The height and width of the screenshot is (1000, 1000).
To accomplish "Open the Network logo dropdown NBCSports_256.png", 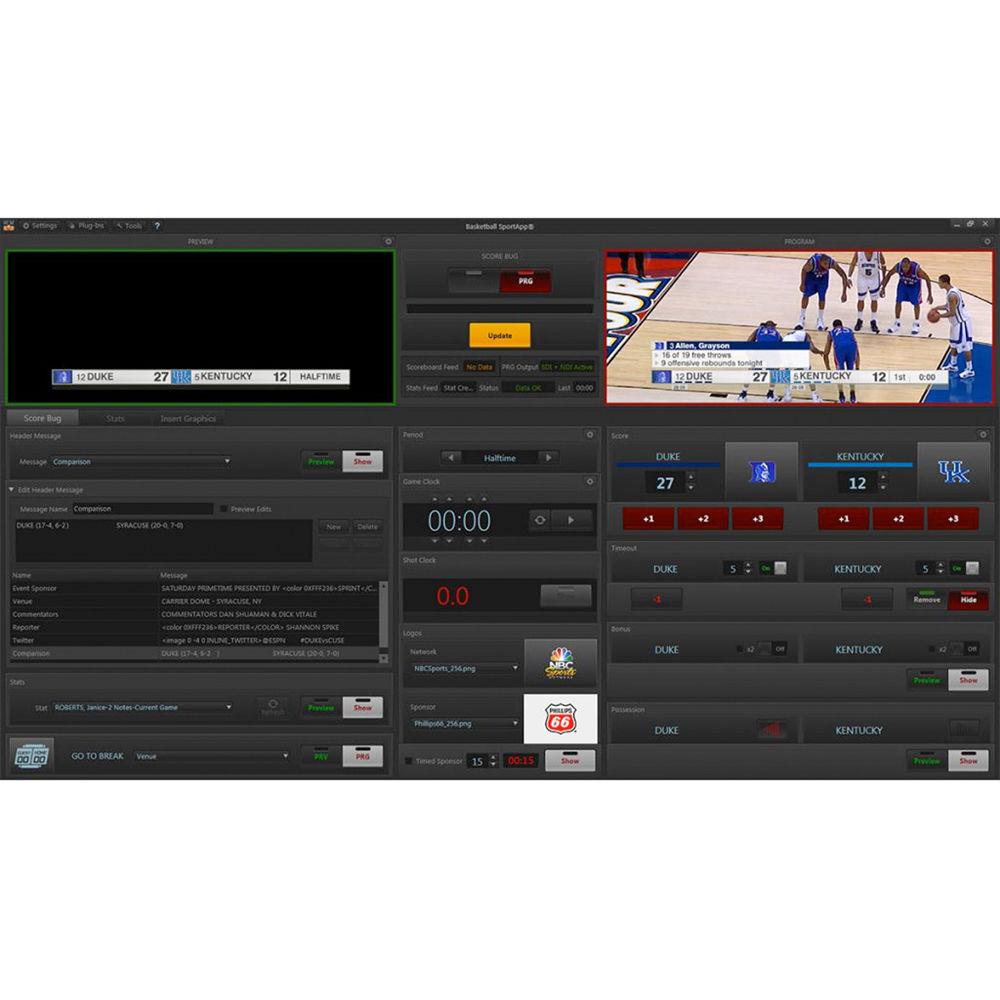I will (465, 668).
